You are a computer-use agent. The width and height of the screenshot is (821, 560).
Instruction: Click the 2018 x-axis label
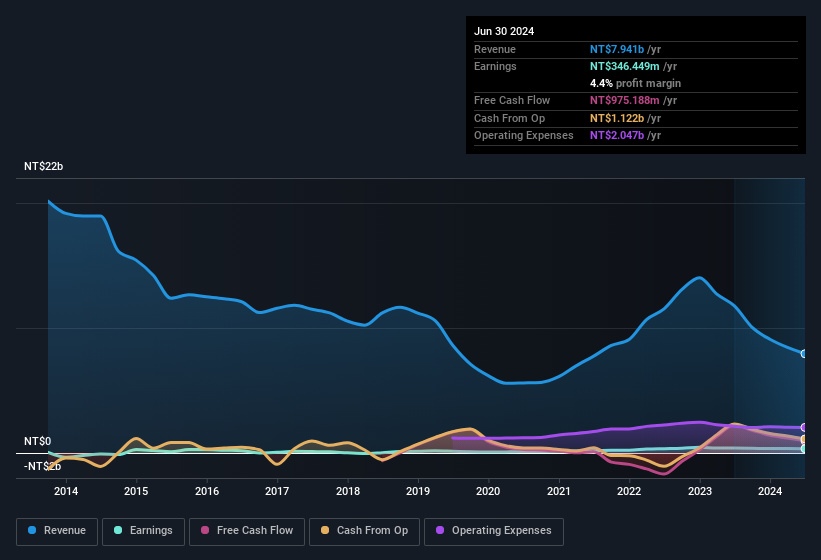348,491
